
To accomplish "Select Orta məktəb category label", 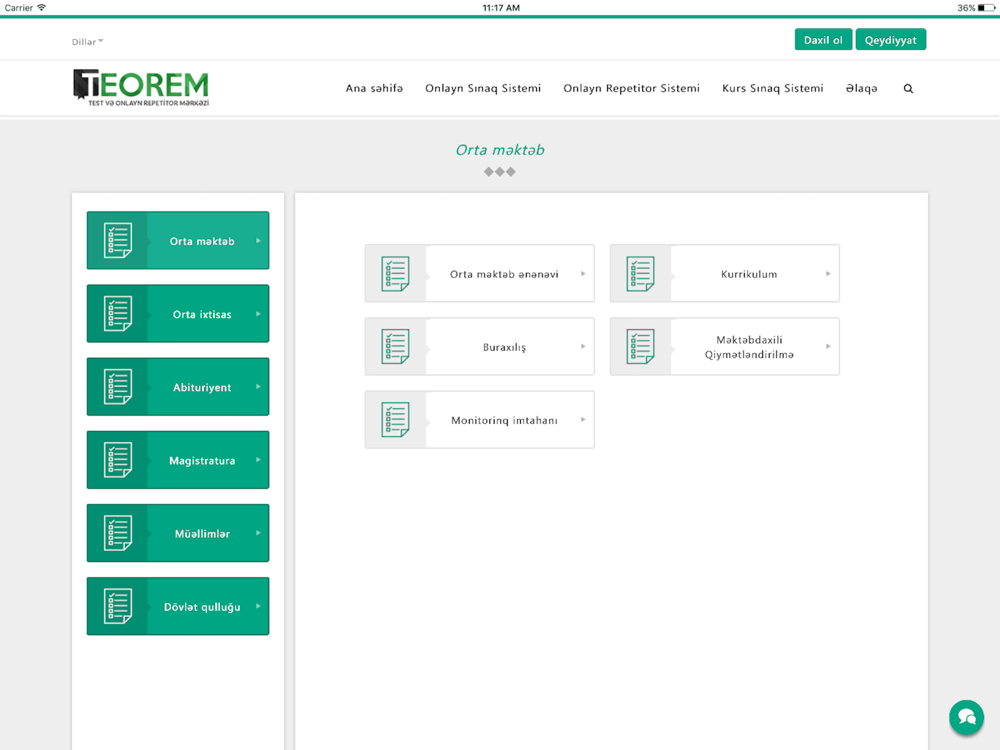I will point(202,241).
